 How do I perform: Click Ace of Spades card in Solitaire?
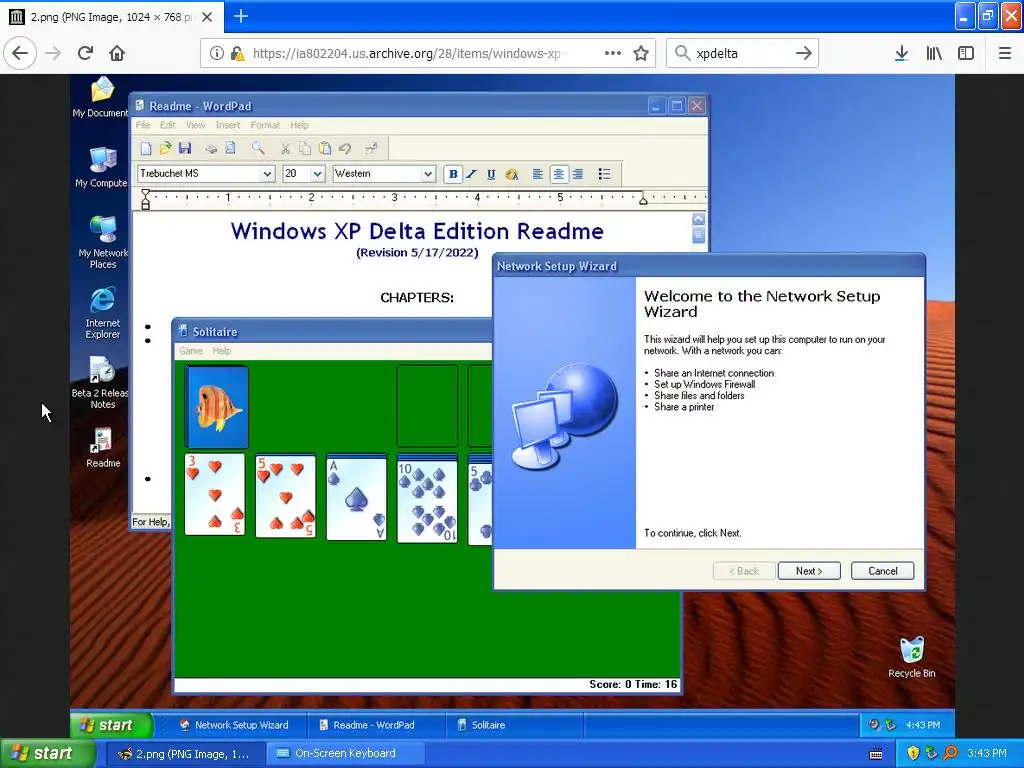click(x=356, y=498)
